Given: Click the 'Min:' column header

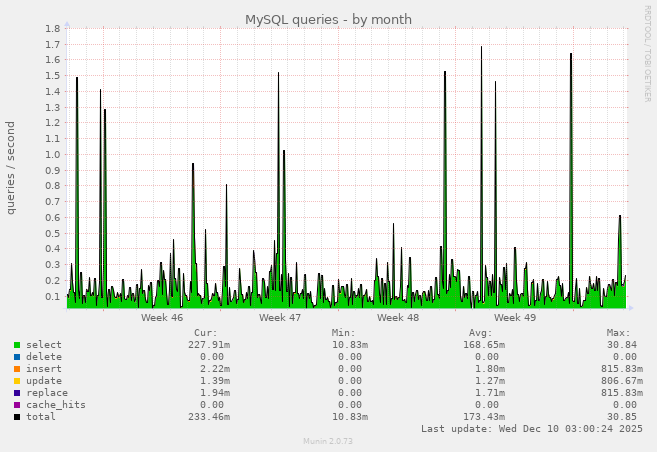Looking at the screenshot, I should (x=344, y=333).
